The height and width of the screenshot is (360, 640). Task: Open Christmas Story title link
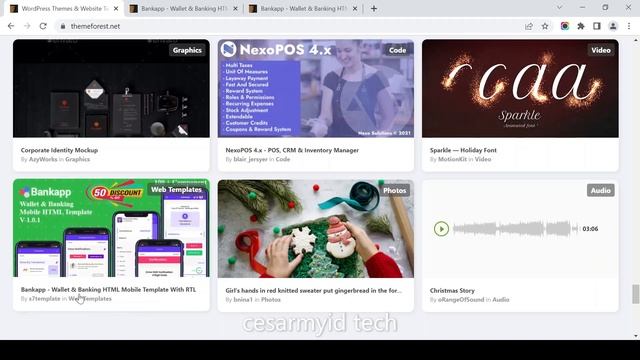(x=452, y=291)
